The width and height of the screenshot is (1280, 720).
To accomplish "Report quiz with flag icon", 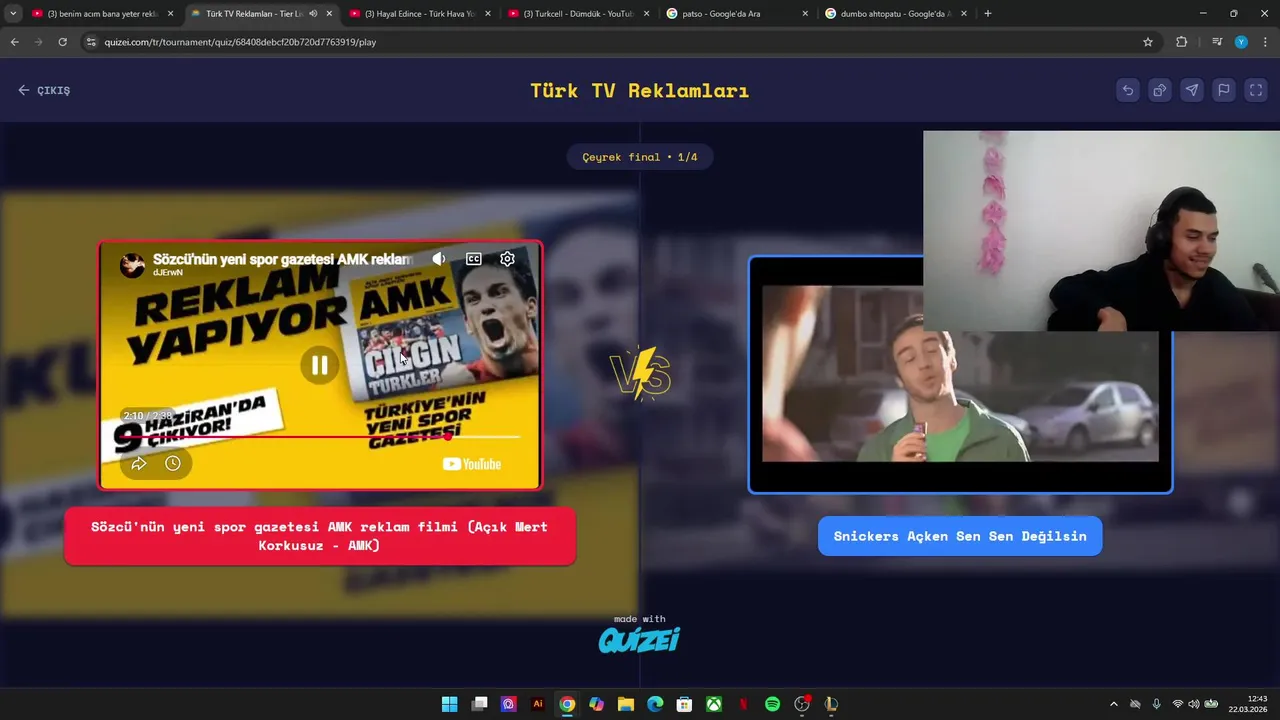I will (1224, 90).
